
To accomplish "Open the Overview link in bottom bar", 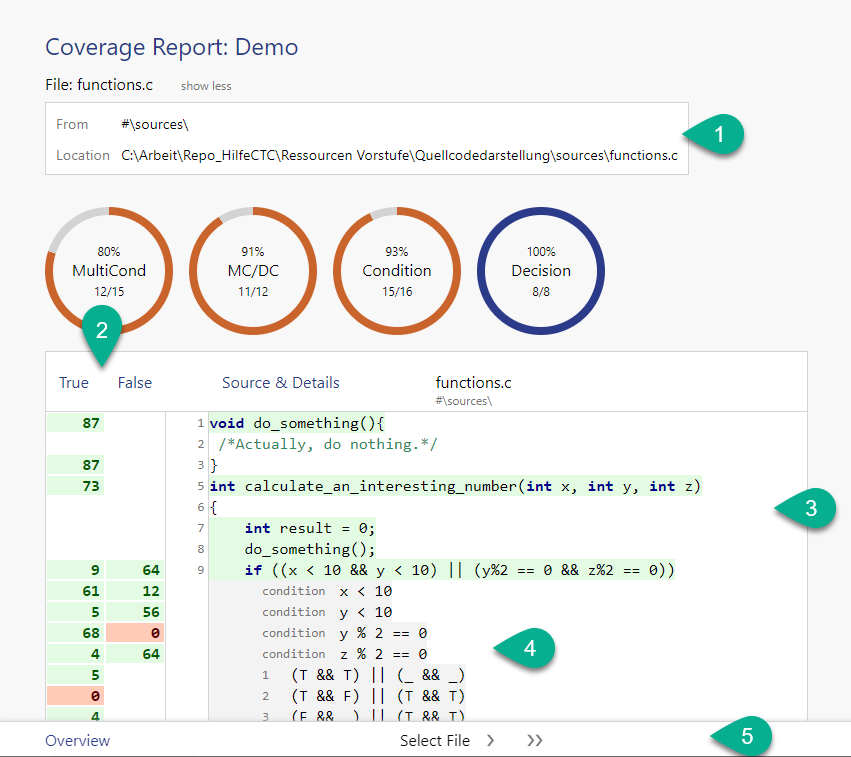I will point(78,741).
